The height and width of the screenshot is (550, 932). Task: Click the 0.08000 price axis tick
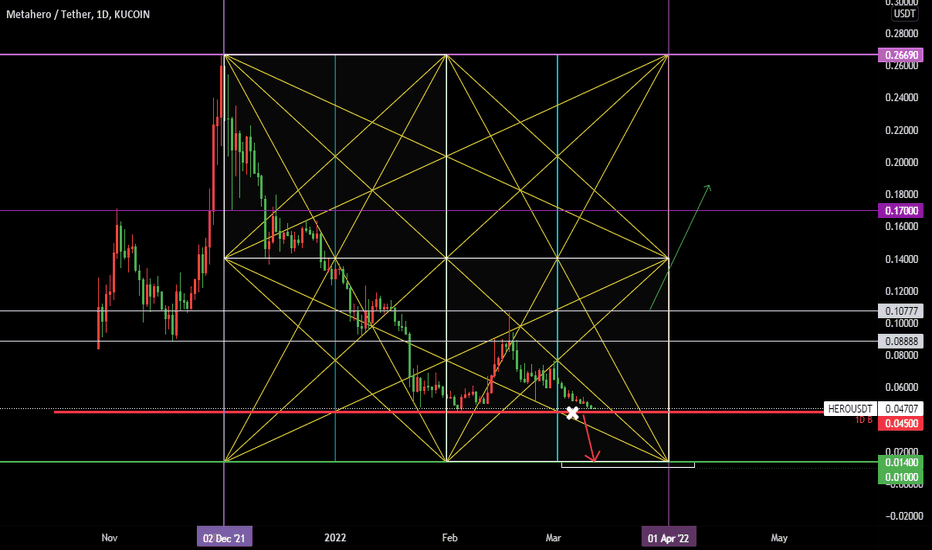tap(901, 356)
